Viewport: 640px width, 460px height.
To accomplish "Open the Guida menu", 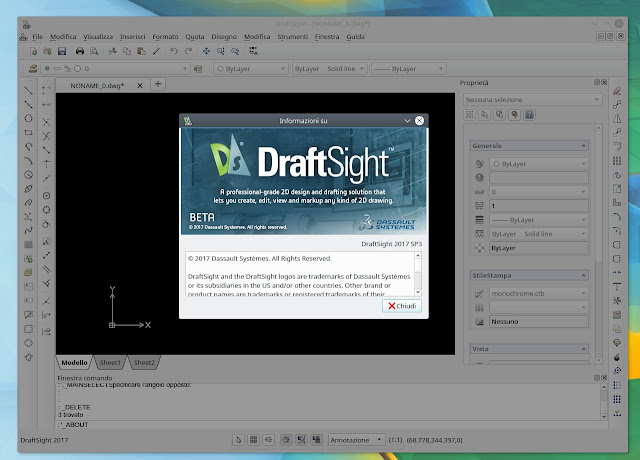I will [356, 37].
